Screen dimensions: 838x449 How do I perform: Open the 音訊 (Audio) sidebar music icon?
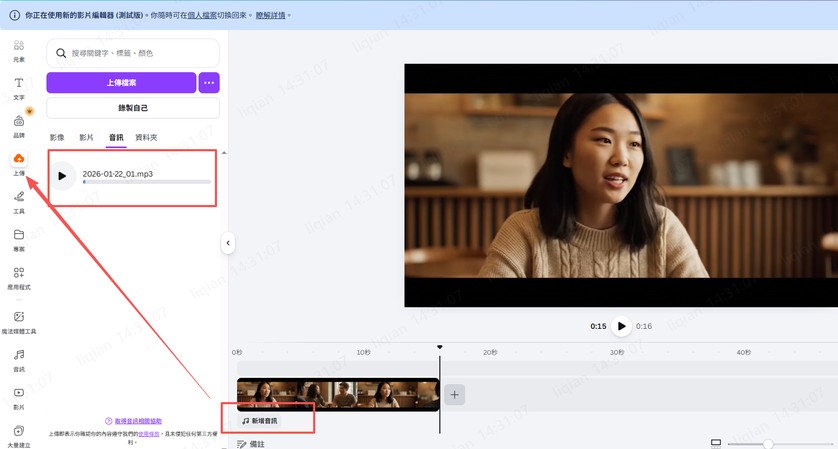tap(19, 354)
